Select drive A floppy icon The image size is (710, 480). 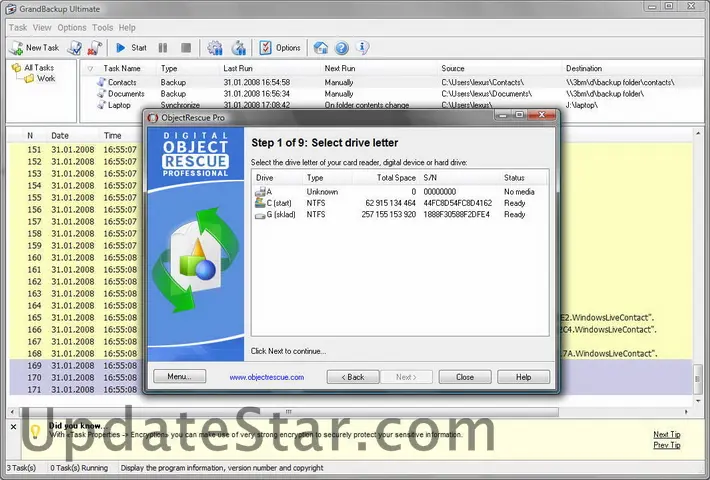(260, 192)
